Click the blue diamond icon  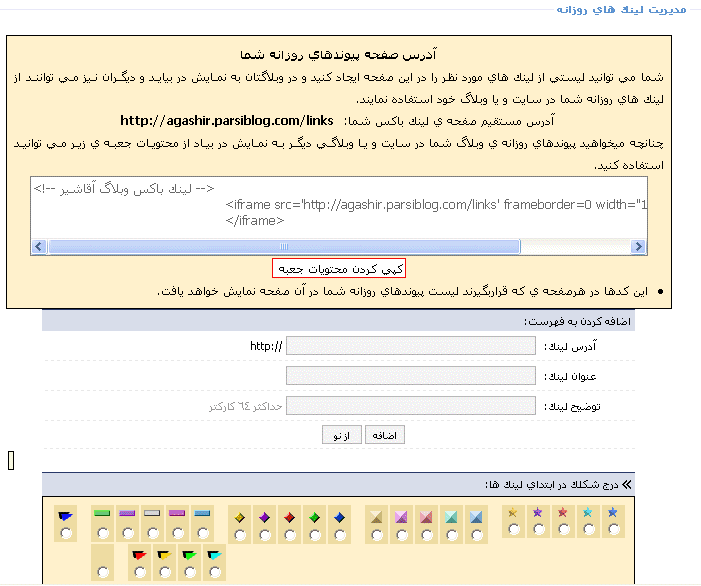tap(339, 518)
